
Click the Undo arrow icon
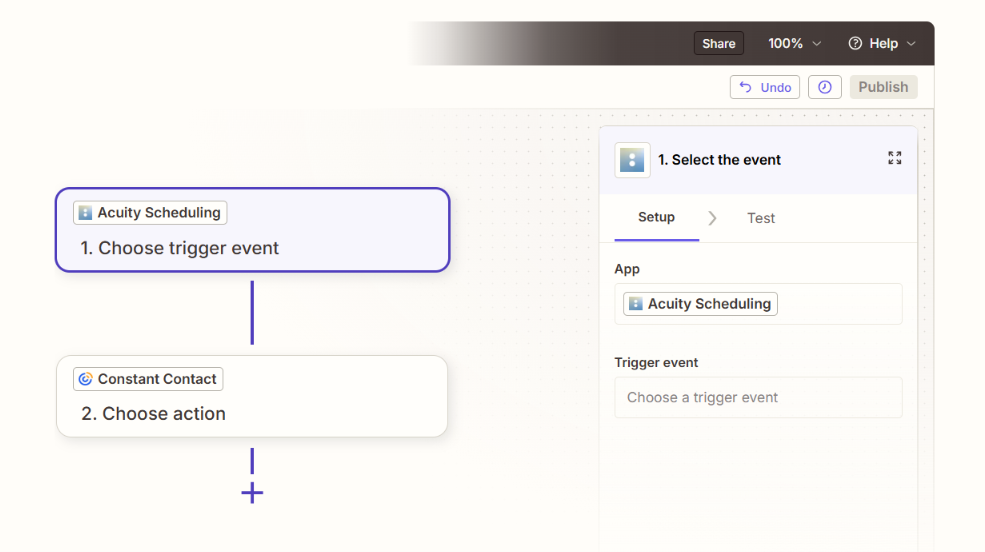click(746, 87)
